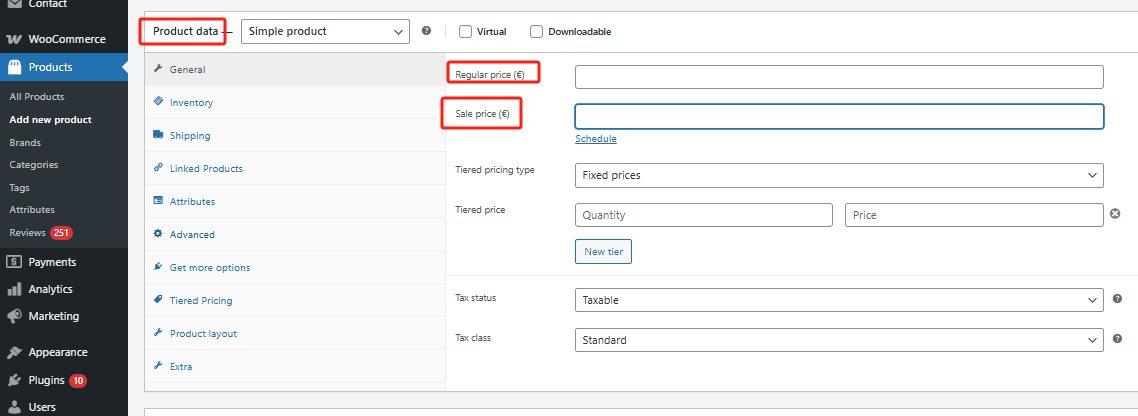Click the Product layout wrench icon
Viewport: 1138px width, 416px height.
pyautogui.click(x=158, y=333)
